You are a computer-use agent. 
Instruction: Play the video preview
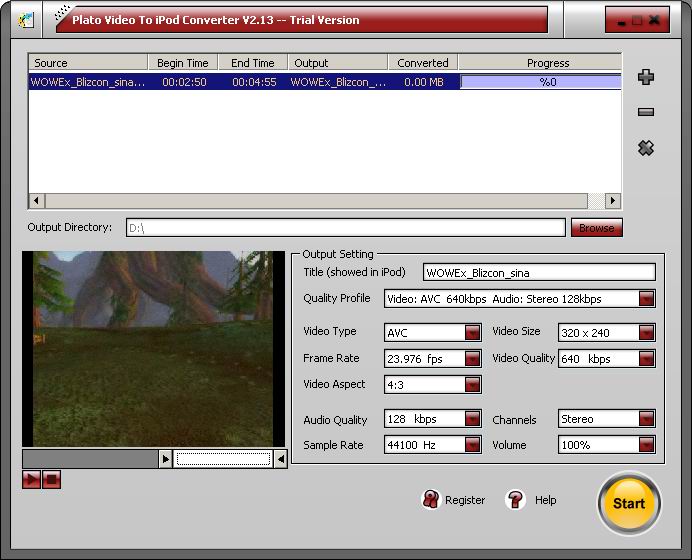tap(31, 480)
